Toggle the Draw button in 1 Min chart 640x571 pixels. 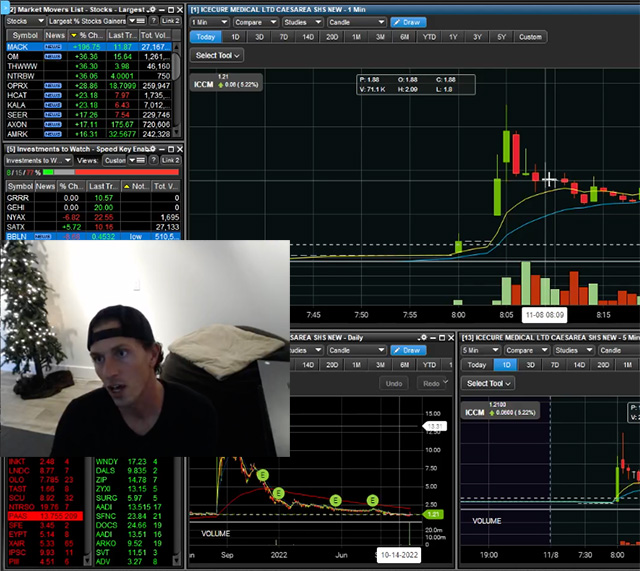[x=408, y=22]
